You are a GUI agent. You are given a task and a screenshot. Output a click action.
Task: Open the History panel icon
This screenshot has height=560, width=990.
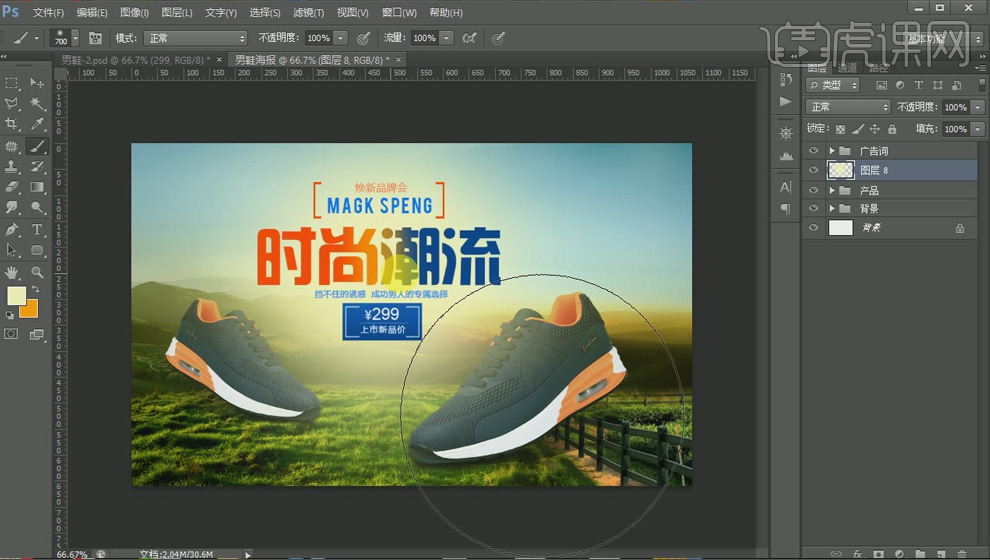pyautogui.click(x=786, y=80)
